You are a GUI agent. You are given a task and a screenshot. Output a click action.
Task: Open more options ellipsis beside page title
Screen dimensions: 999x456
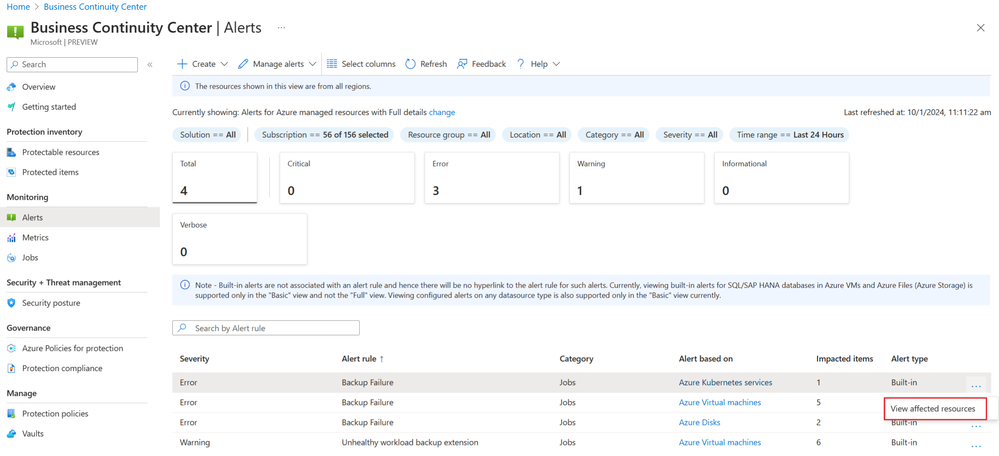tap(281, 27)
